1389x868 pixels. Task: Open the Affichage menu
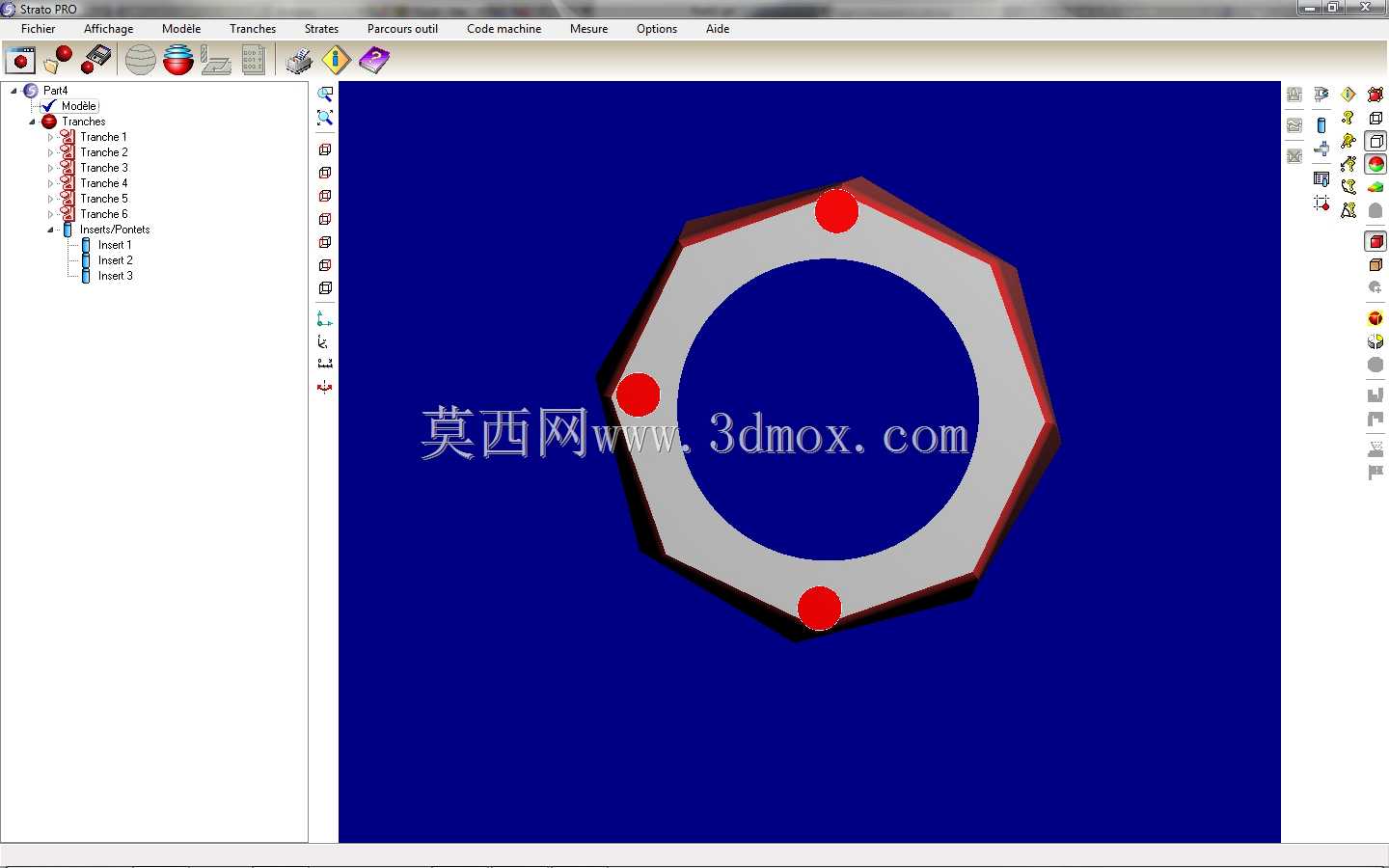109,29
